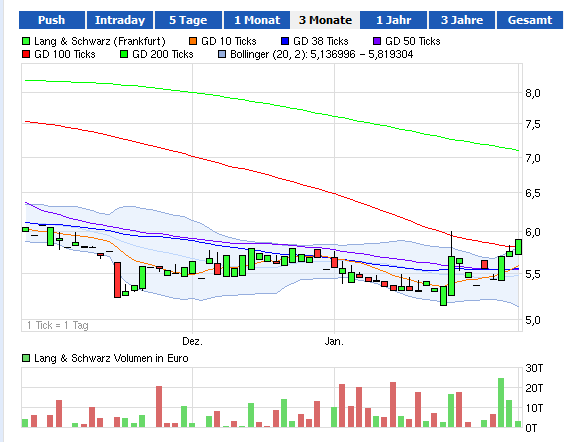Open the Gesamt full history tab
Image resolution: width=565 pixels, height=442 pixels.
(530, 20)
